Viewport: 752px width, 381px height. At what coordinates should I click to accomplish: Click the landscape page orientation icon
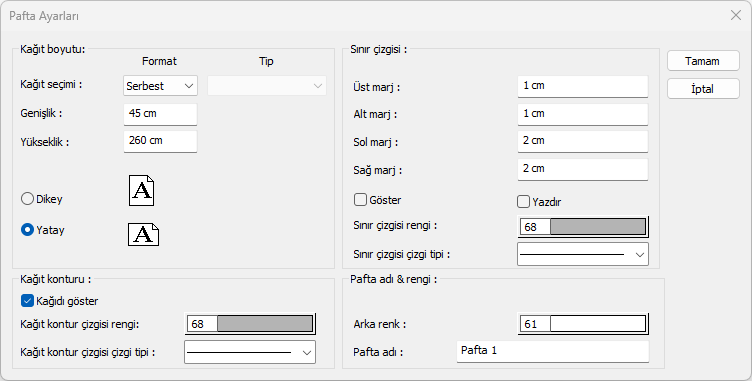pos(143,234)
